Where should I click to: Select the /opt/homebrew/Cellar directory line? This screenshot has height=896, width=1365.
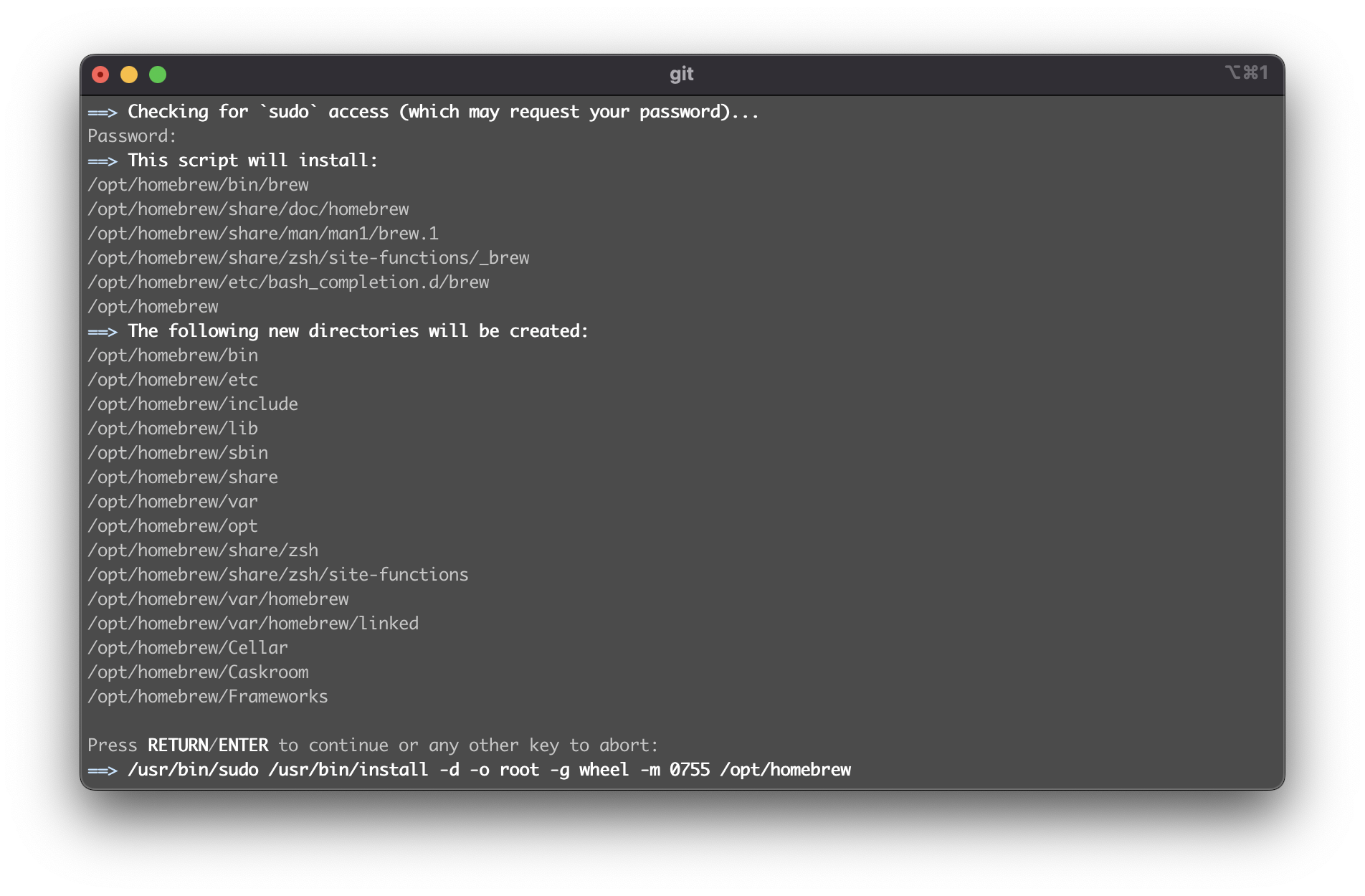[188, 647]
